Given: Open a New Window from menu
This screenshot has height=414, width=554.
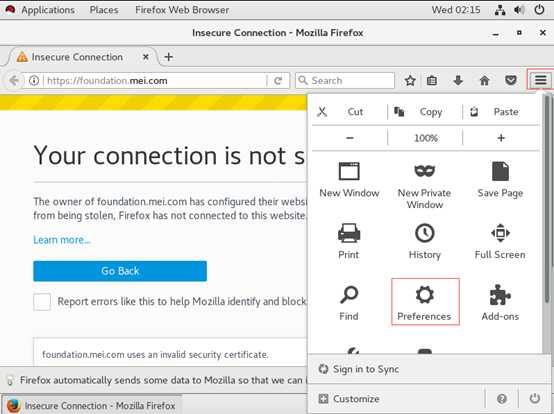Looking at the screenshot, I should coord(349,180).
